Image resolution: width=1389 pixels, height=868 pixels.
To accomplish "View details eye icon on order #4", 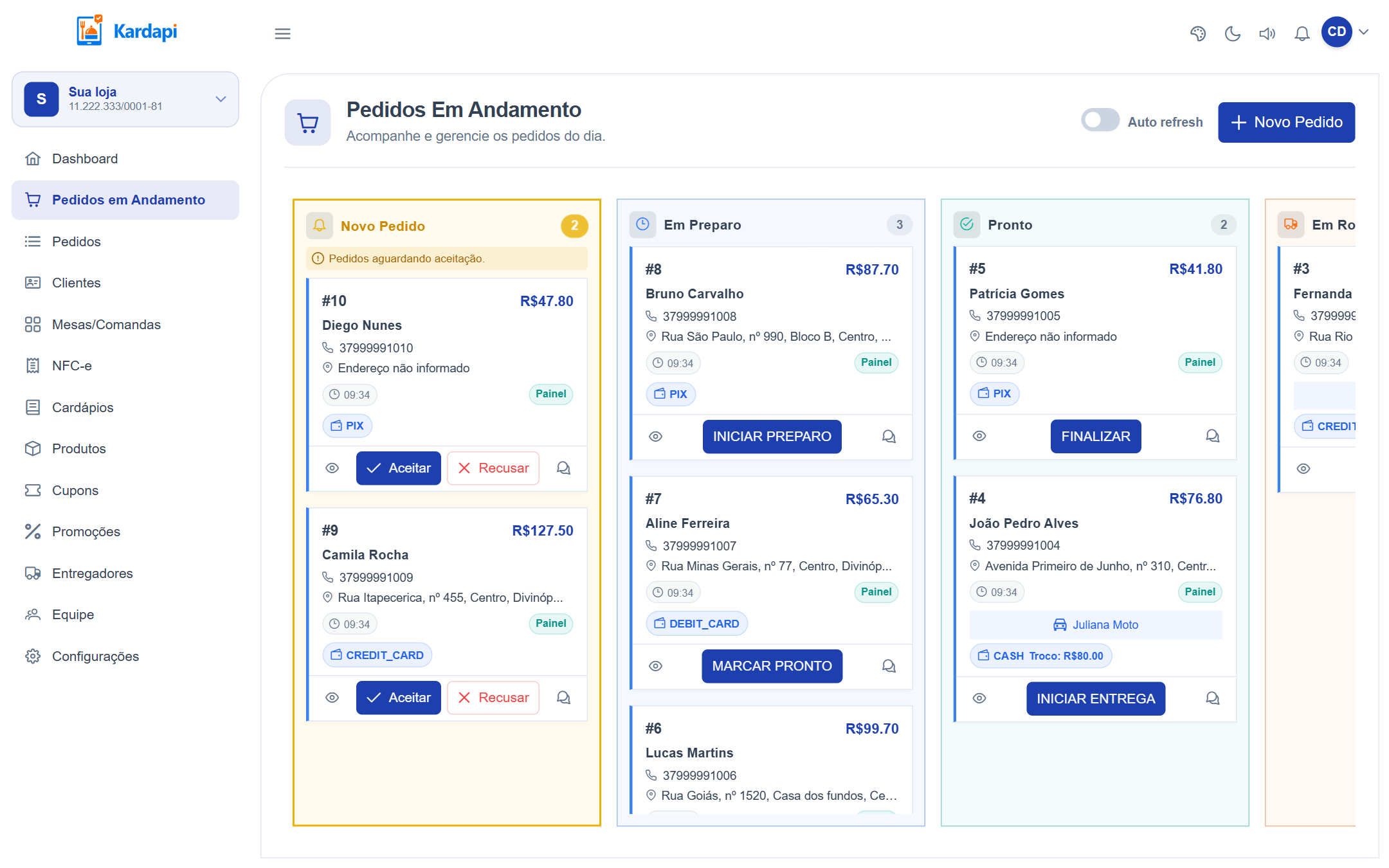I will [979, 698].
